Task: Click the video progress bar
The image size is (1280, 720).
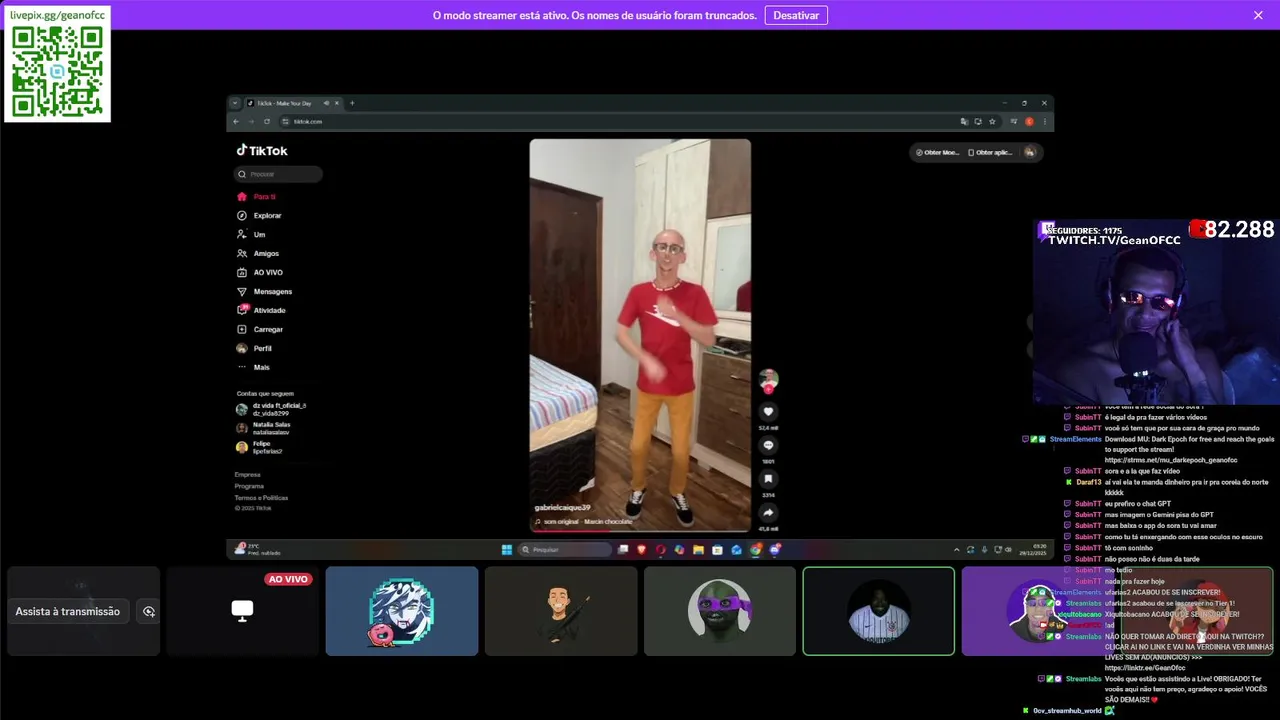Action: (640, 531)
